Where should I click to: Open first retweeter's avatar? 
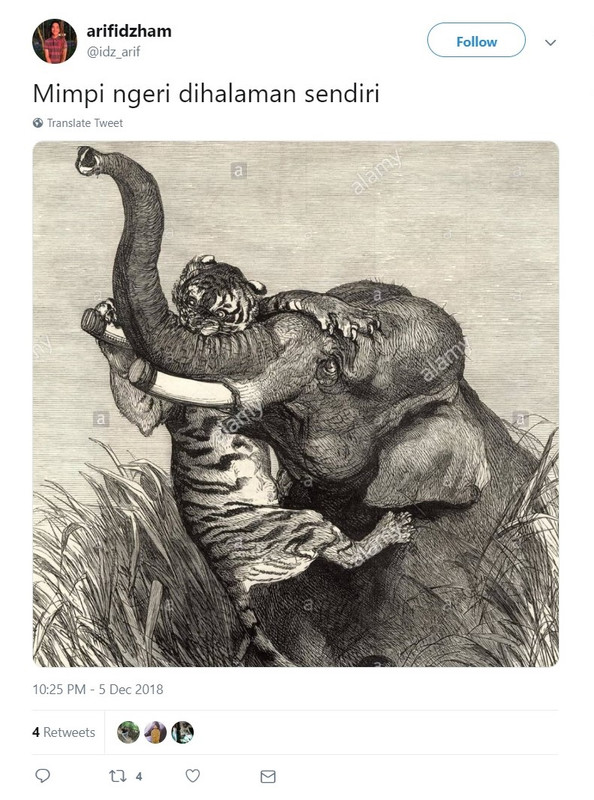tap(128, 732)
